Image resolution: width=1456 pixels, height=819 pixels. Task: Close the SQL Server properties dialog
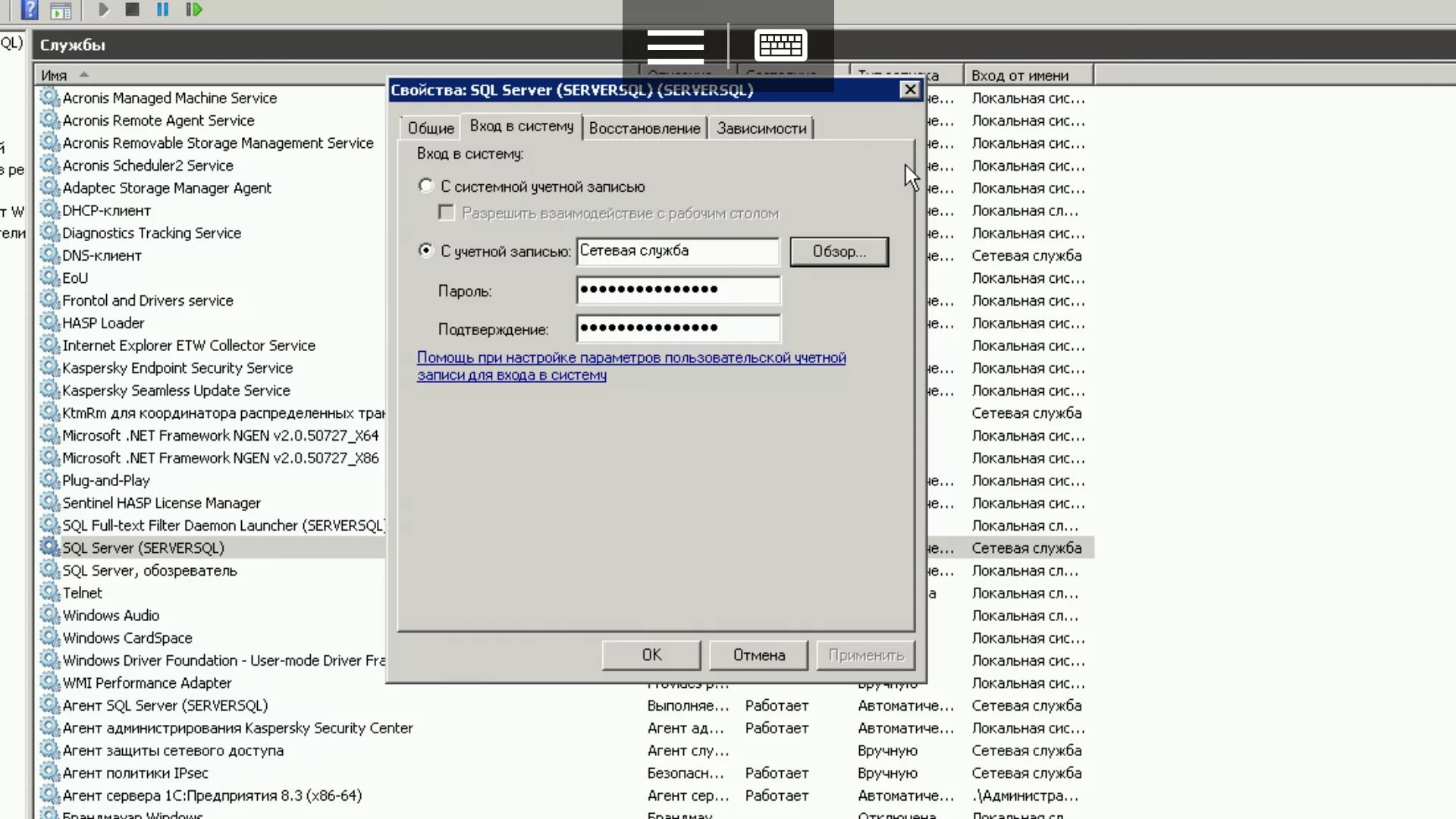(910, 89)
